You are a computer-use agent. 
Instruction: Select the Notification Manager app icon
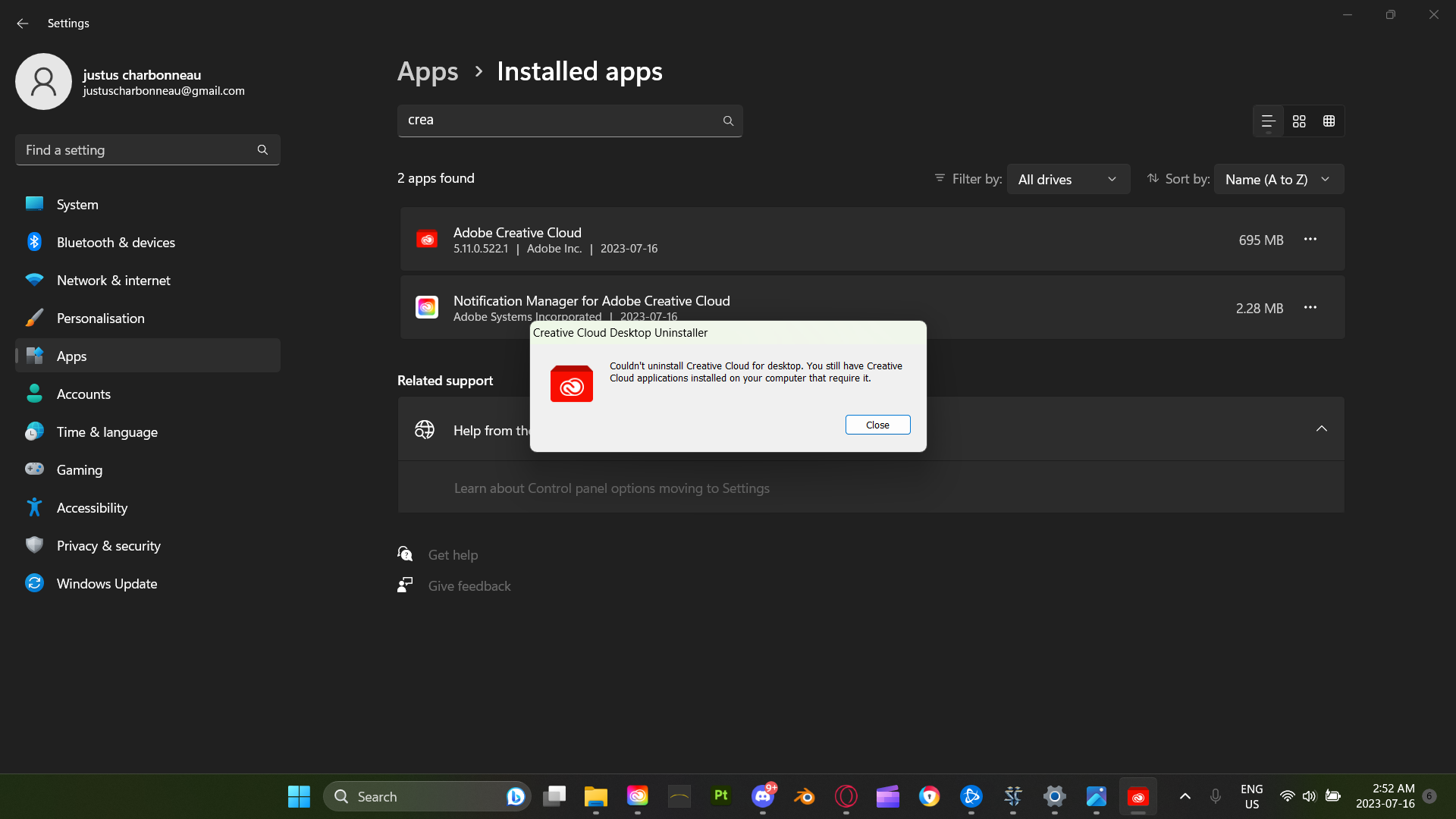coord(427,307)
